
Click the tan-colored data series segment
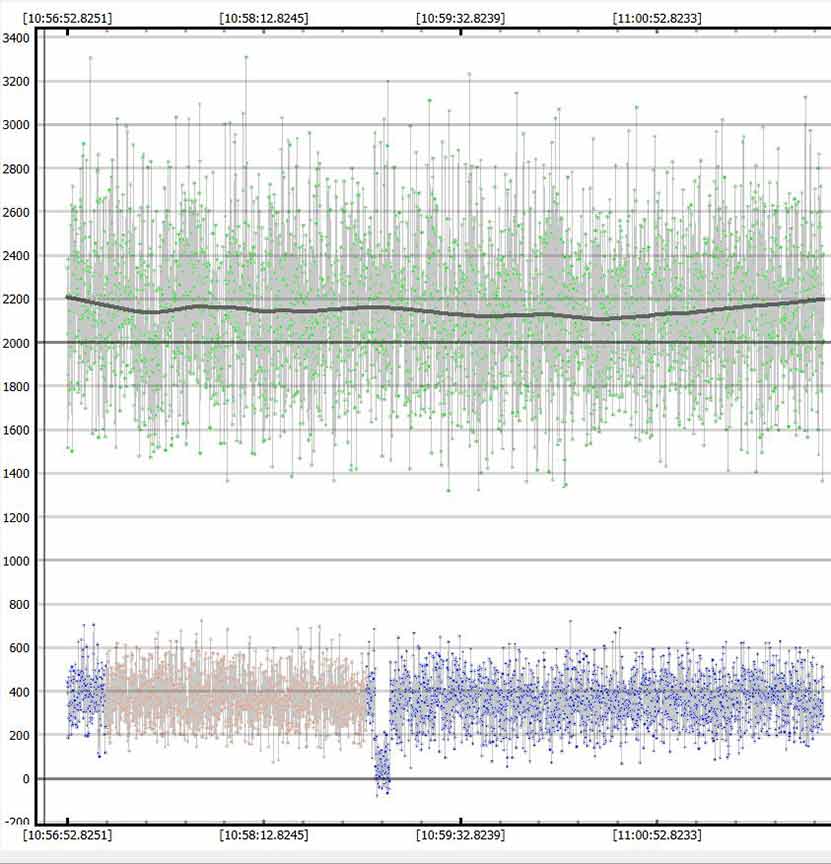pyautogui.click(x=236, y=692)
